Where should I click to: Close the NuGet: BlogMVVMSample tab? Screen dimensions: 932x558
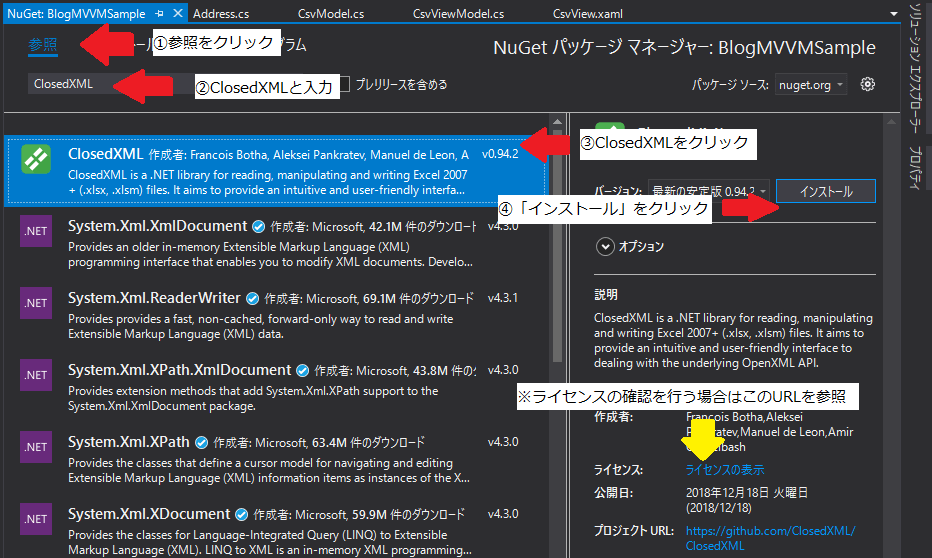click(x=178, y=13)
